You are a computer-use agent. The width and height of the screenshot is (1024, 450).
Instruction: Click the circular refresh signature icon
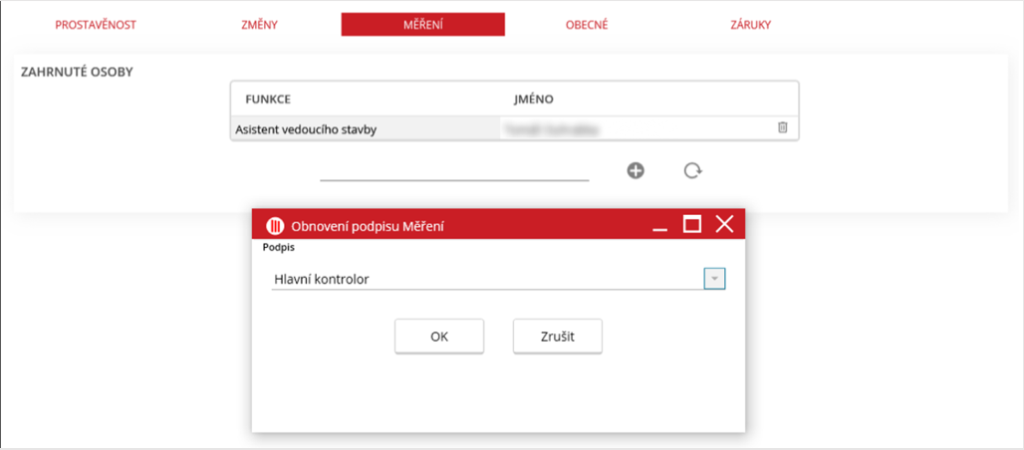(692, 171)
